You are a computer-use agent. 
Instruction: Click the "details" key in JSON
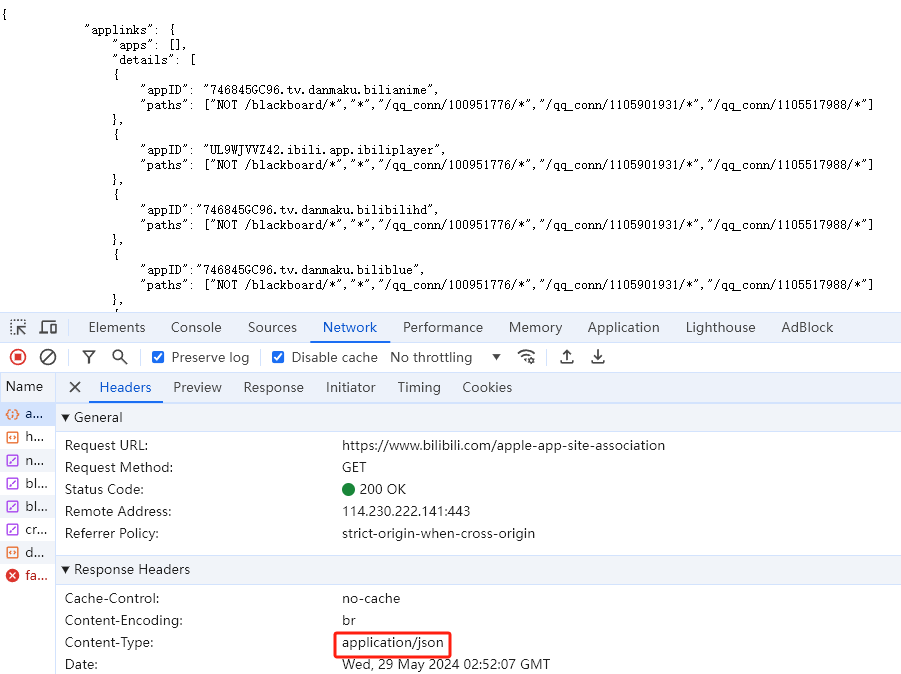coord(144,60)
